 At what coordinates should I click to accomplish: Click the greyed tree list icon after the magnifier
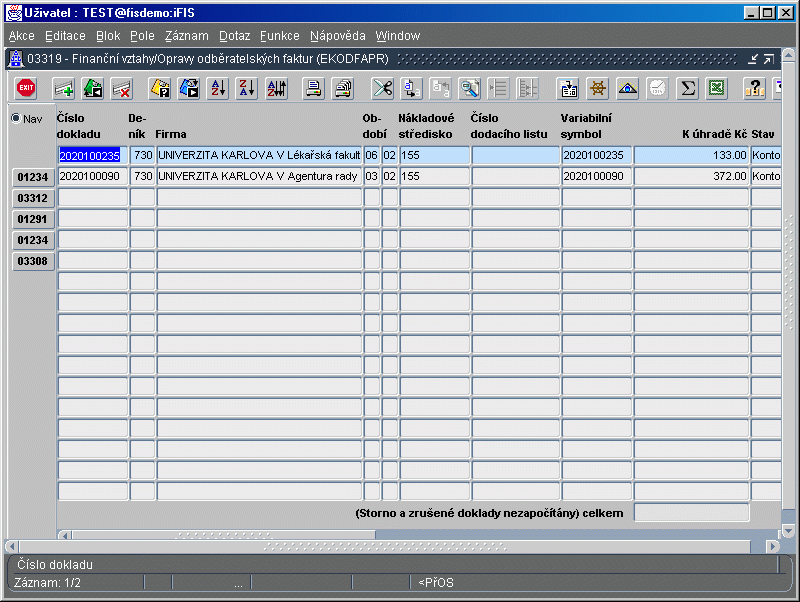[x=498, y=88]
